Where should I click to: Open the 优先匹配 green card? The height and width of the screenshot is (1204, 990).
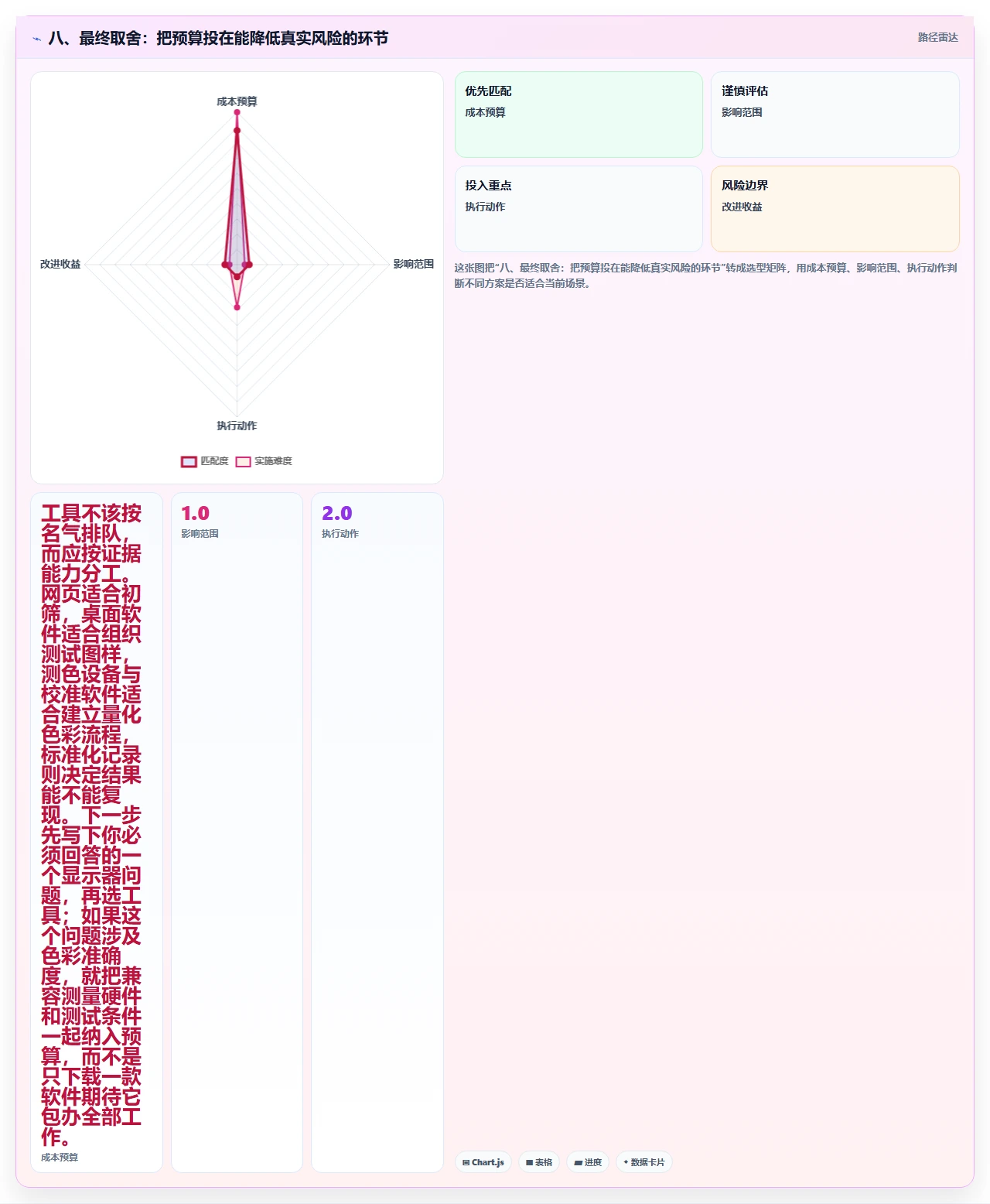tap(579, 115)
